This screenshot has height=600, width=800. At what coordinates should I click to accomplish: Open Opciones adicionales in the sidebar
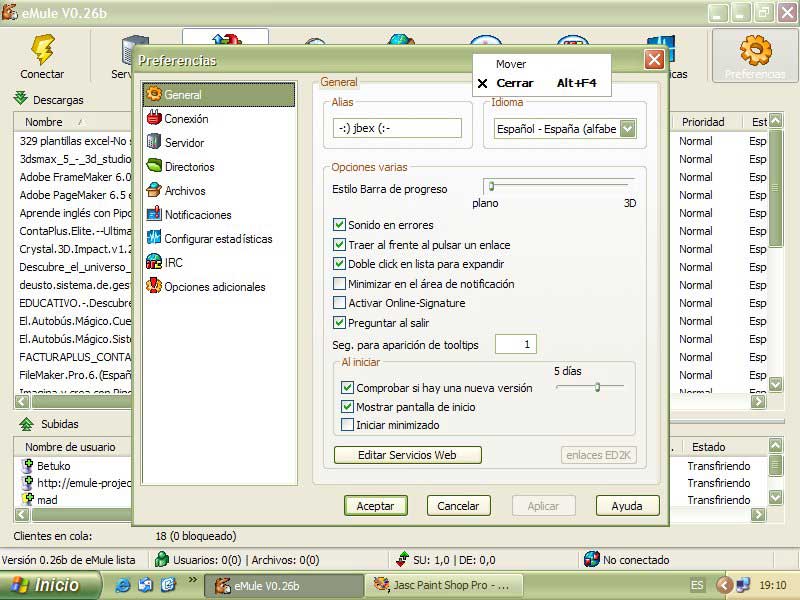coord(214,286)
